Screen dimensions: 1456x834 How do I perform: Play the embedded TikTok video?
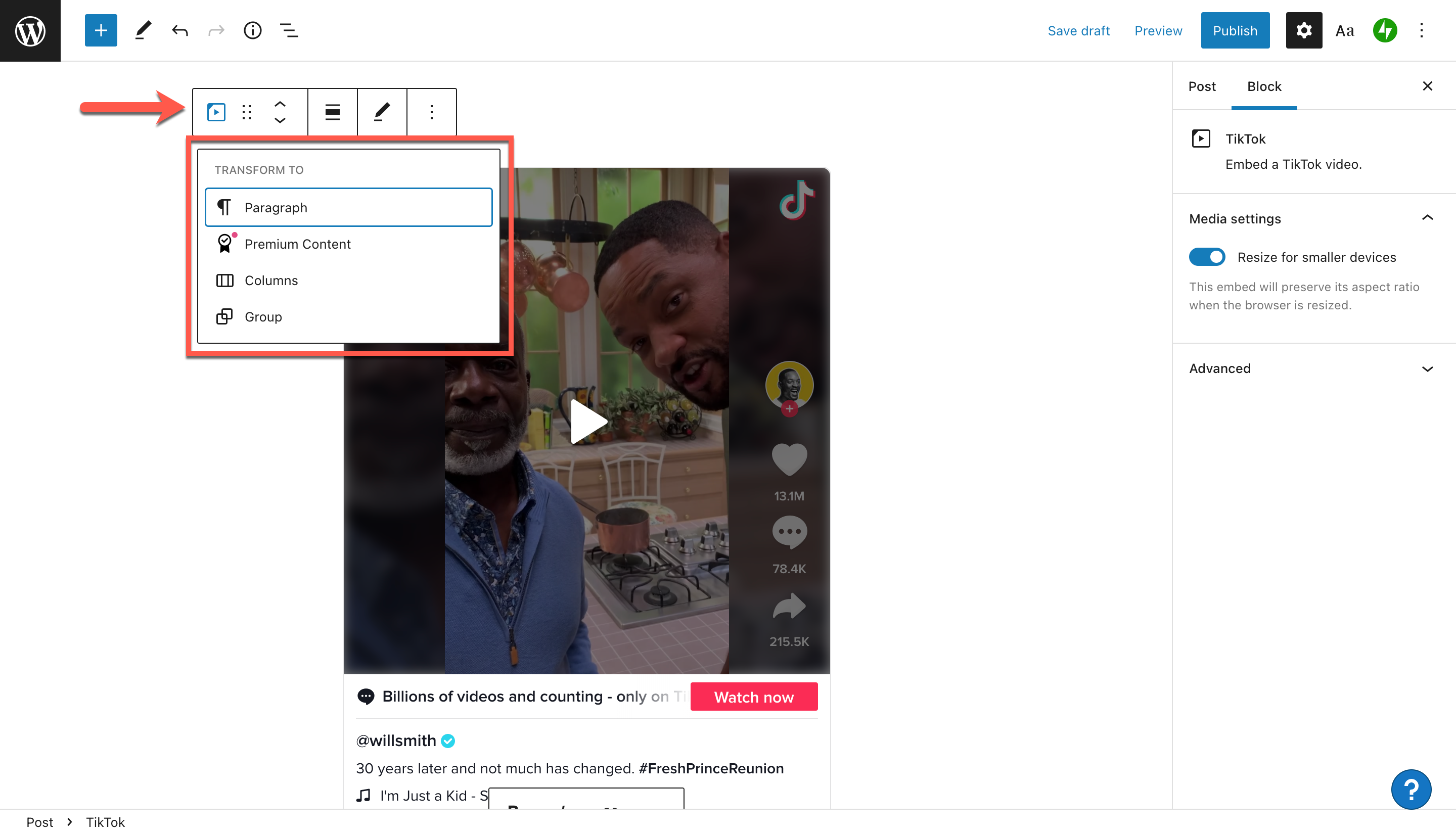point(586,422)
